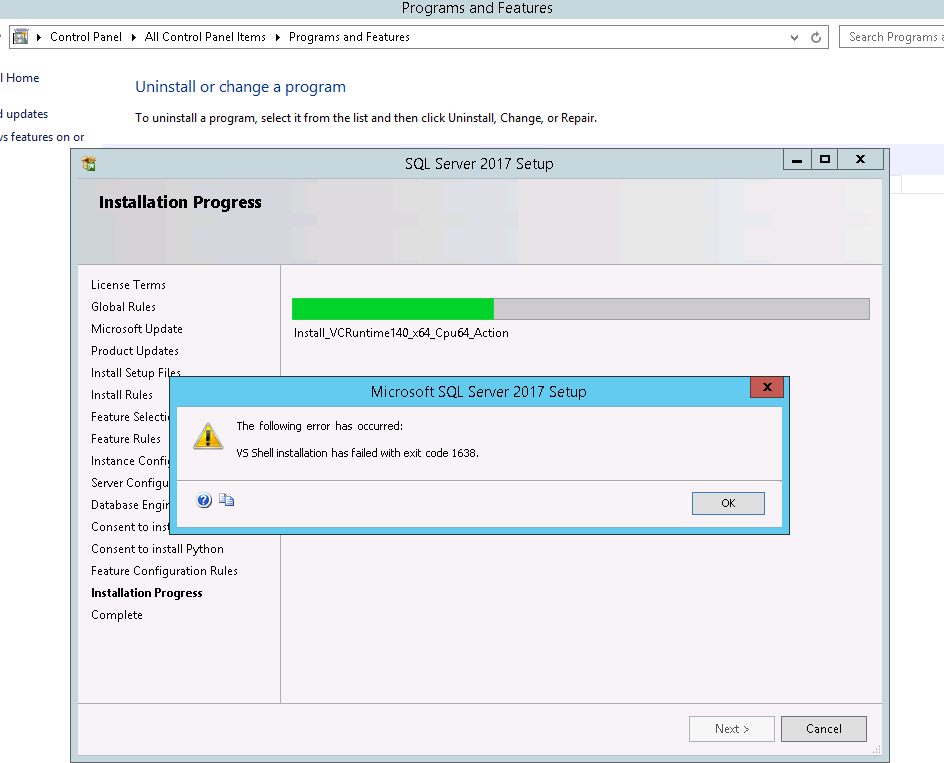Select Microsoft Update step in sidebar
Image resolution: width=944 pixels, height=763 pixels.
137,329
